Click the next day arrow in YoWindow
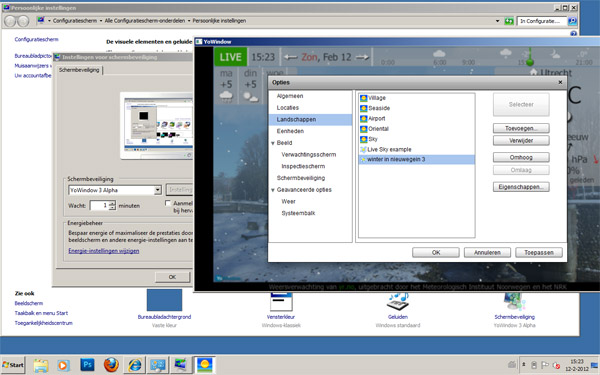Screen dimensions: 600x375 362,57
